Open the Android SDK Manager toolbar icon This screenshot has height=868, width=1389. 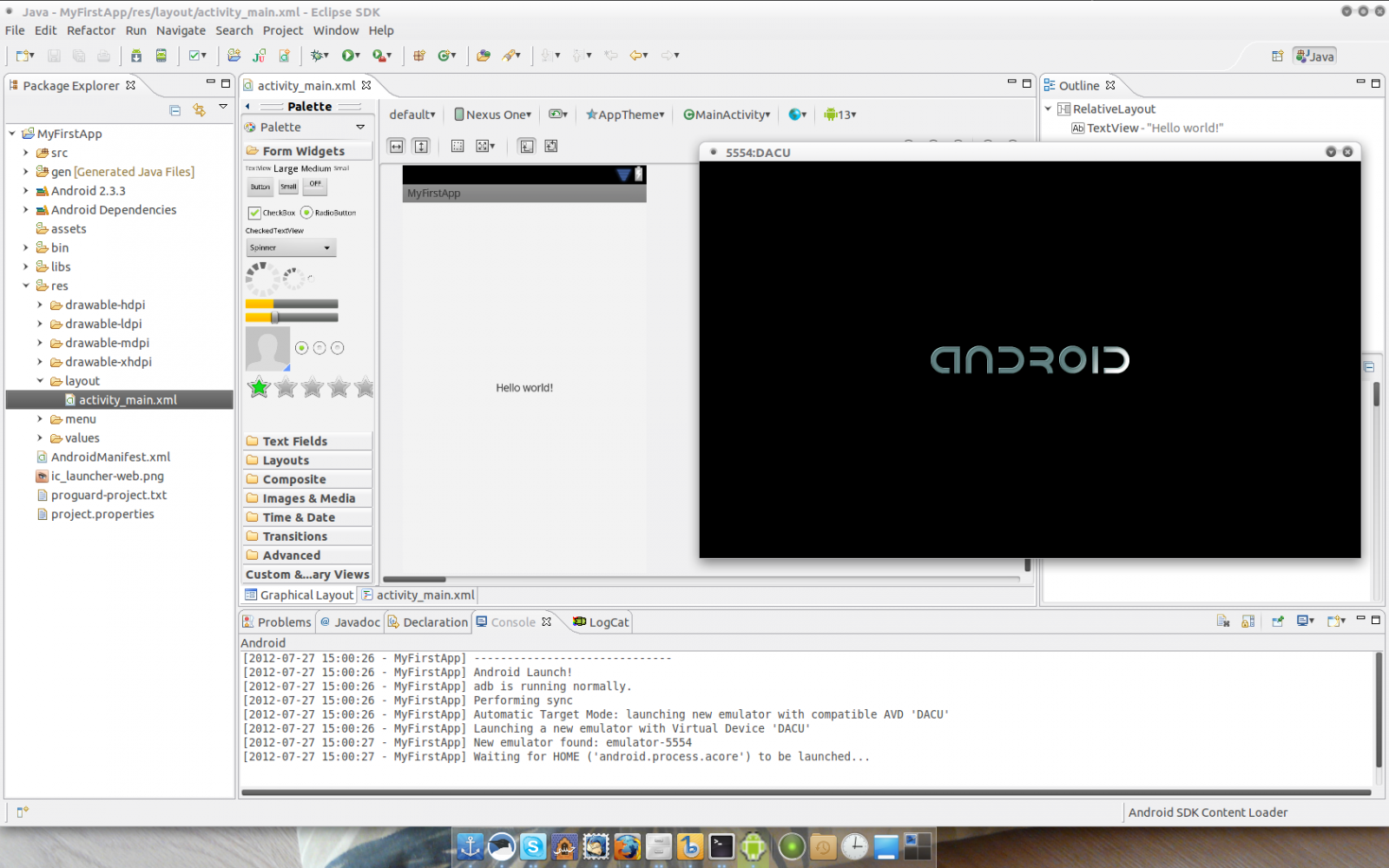[x=136, y=56]
